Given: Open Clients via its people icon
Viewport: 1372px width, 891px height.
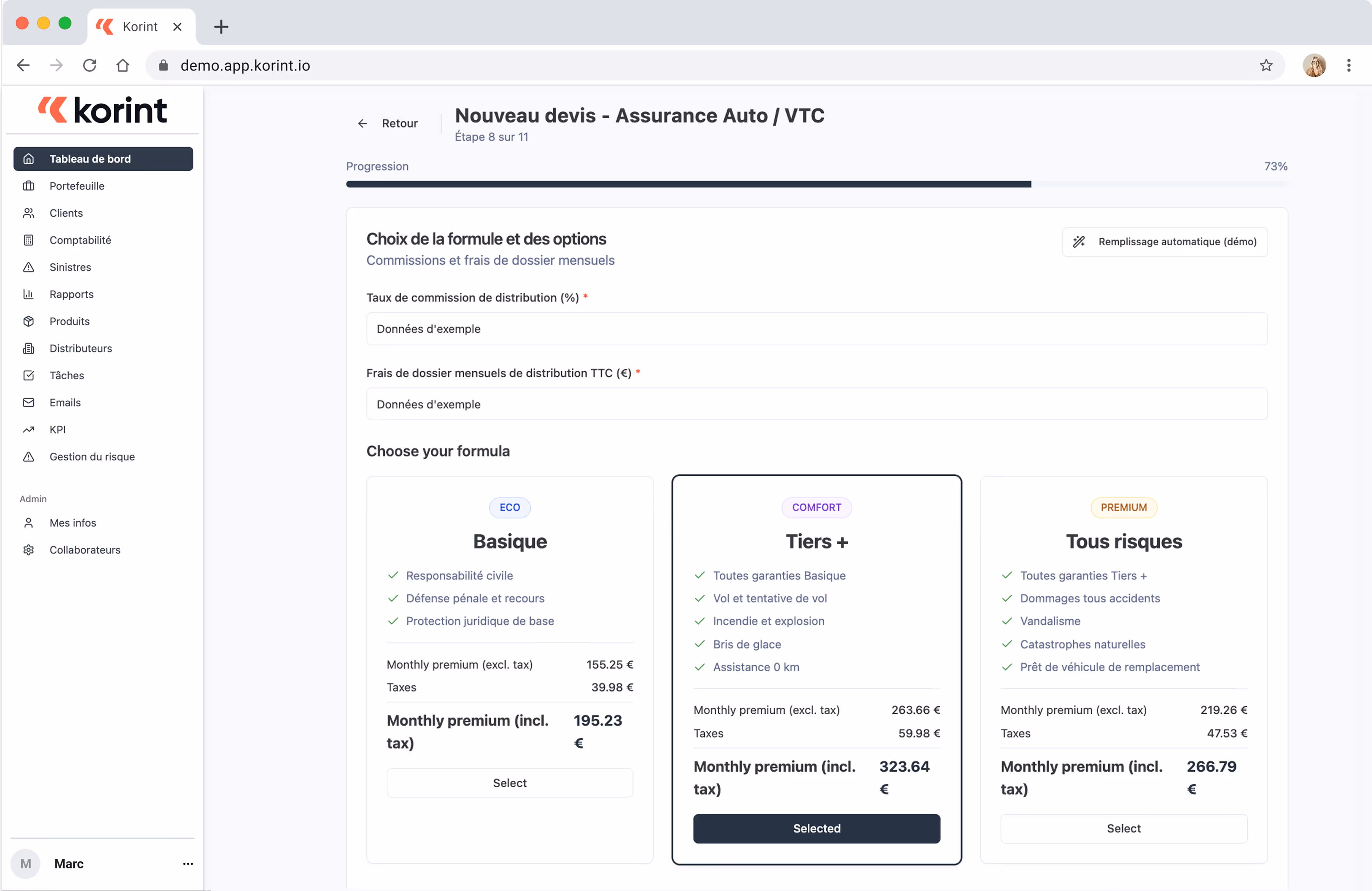Looking at the screenshot, I should pos(28,213).
